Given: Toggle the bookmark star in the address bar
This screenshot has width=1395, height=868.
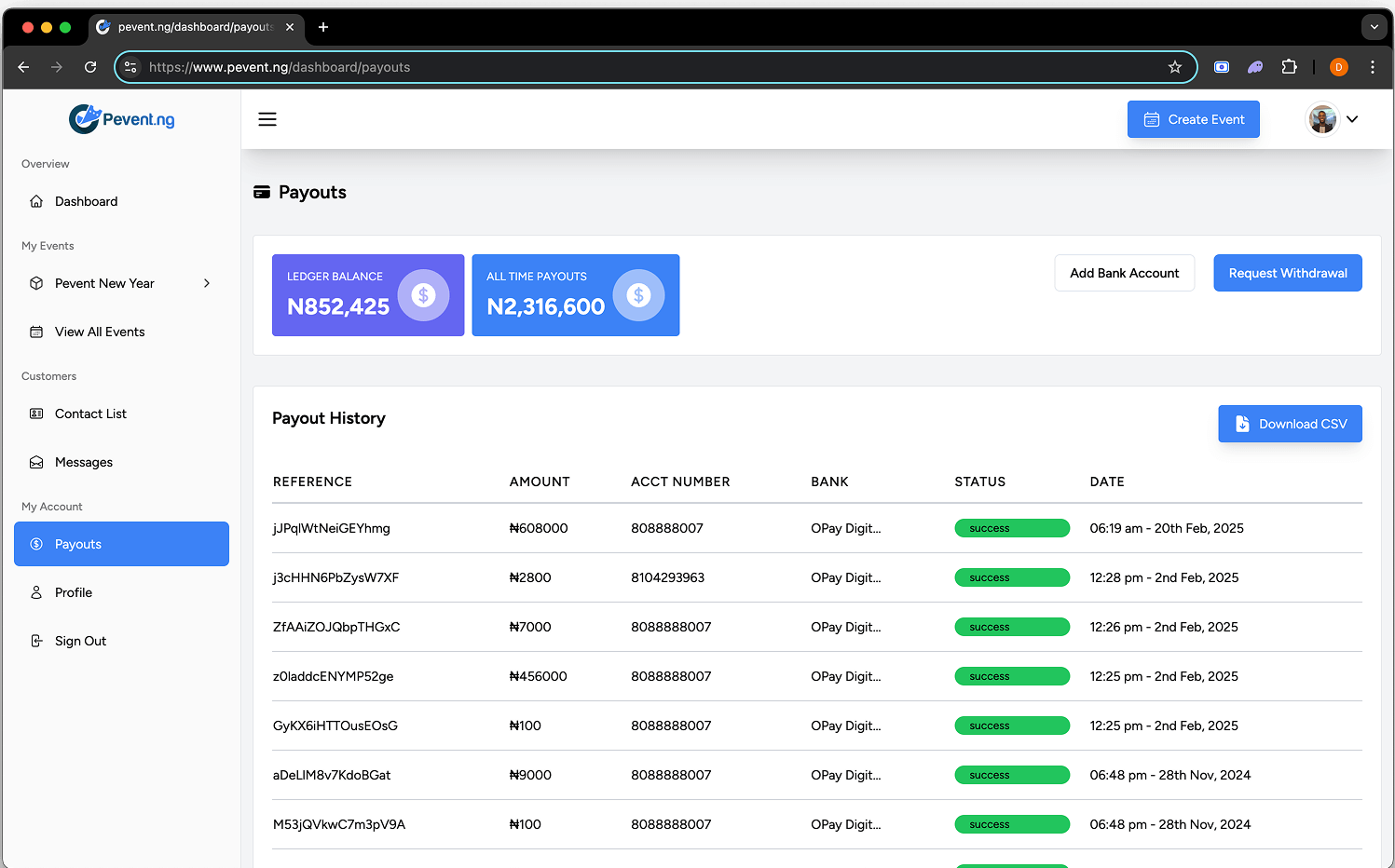Looking at the screenshot, I should [x=1174, y=66].
